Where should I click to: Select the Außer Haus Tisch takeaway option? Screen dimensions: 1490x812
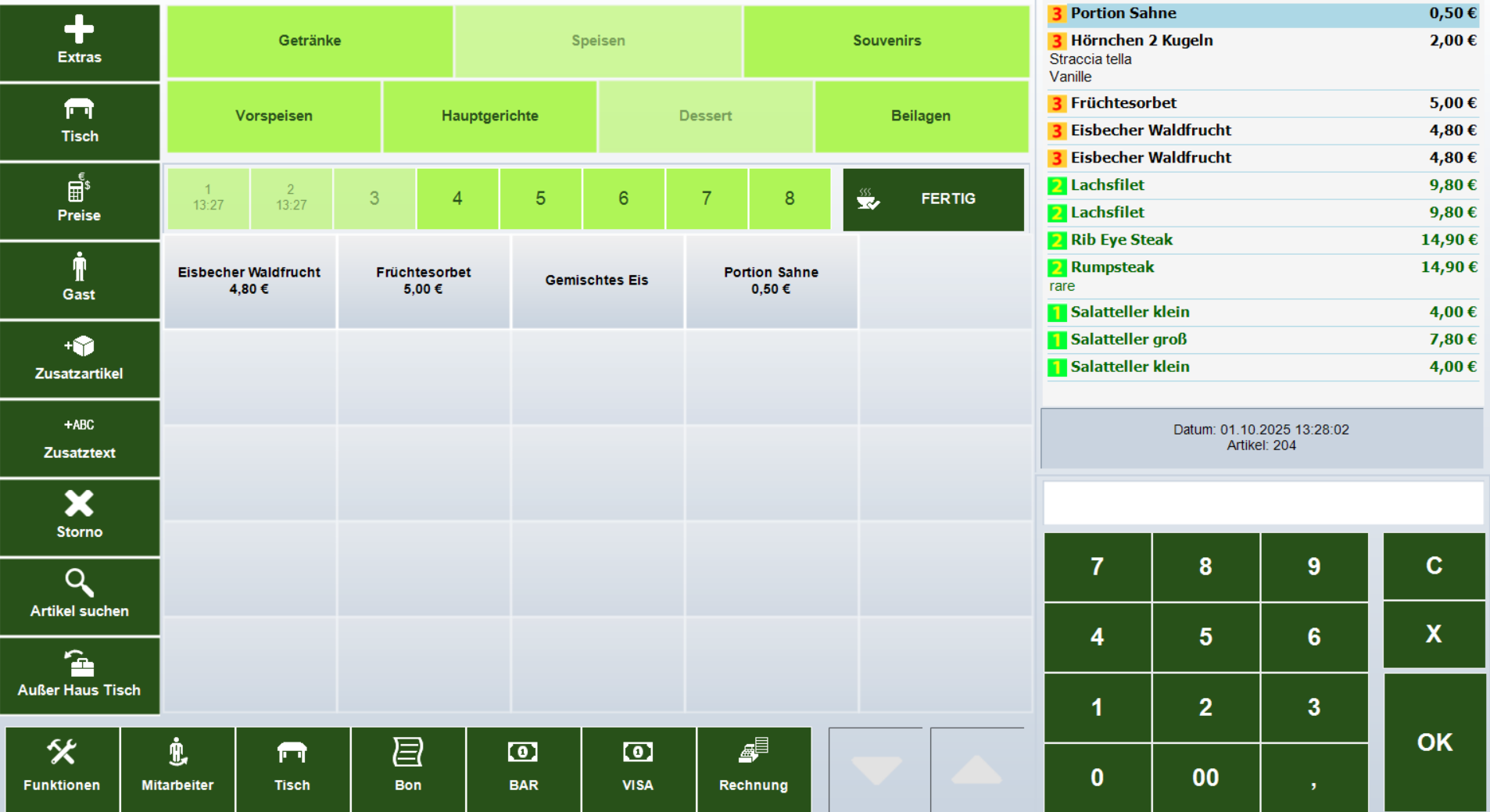coord(80,676)
